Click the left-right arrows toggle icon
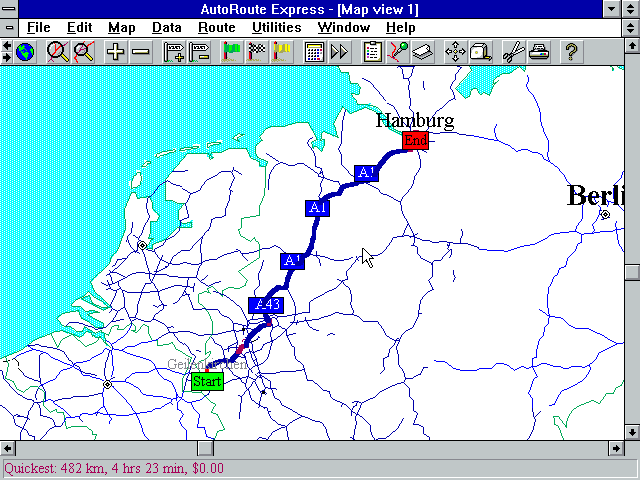Viewport: 640px width, 480px height. pyautogui.click(x=7, y=52)
